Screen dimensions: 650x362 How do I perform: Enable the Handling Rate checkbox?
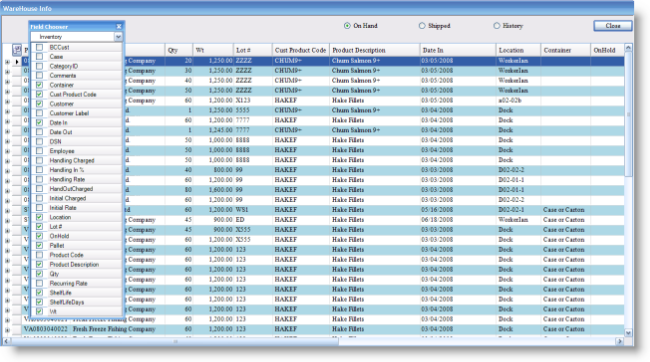[x=39, y=180]
